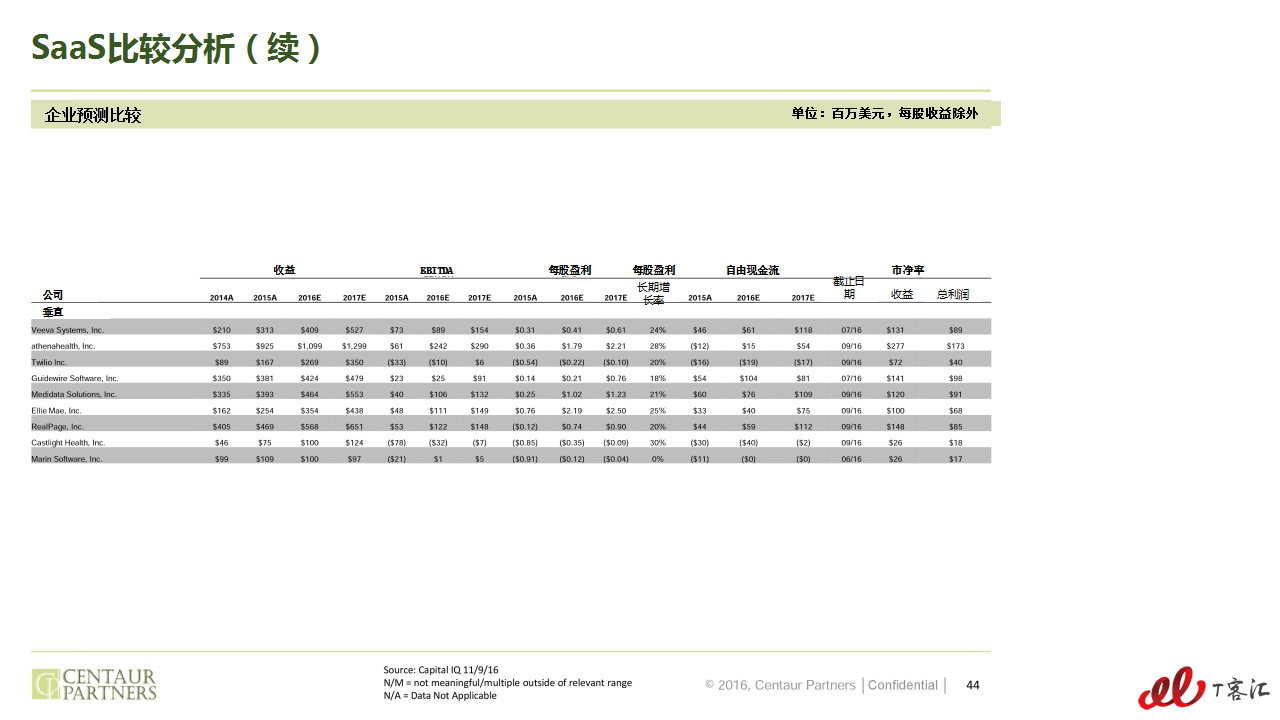Select the "Veeva Systems, Inc." row label
This screenshot has width=1280, height=720.
[68, 330]
